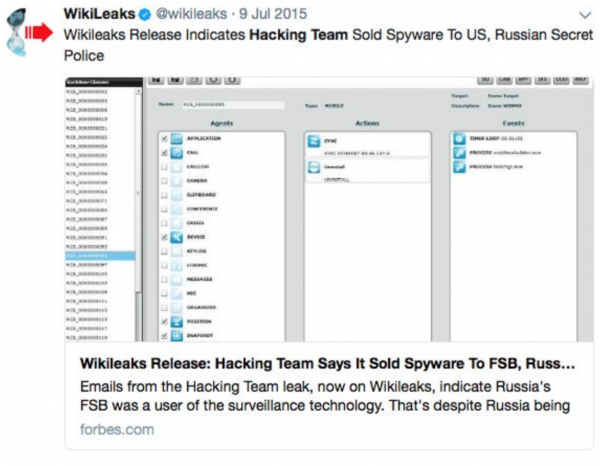Select the Uninstall action icon
Viewport: 600px width, 466px height.
[x=310, y=167]
